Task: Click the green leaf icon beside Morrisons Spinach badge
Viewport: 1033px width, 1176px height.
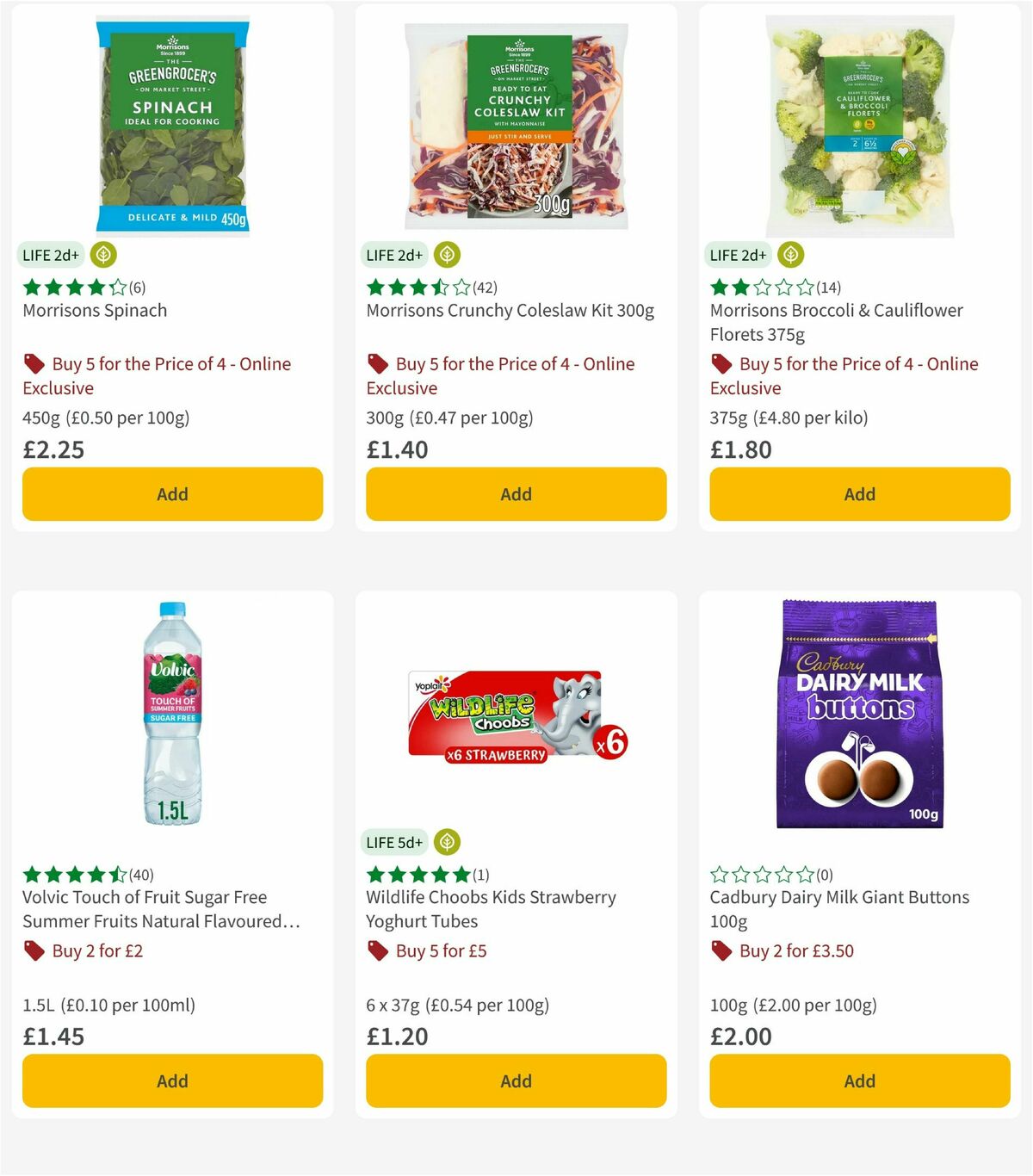Action: [102, 255]
